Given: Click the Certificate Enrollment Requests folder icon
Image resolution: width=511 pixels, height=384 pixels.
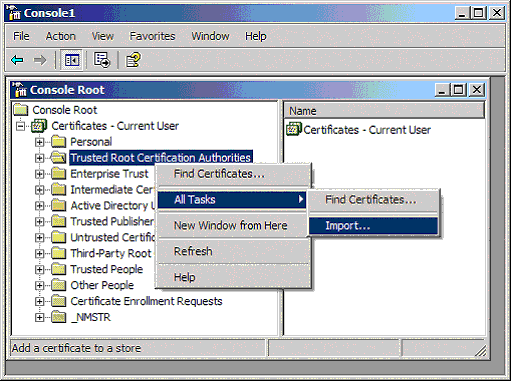Looking at the screenshot, I should (59, 301).
